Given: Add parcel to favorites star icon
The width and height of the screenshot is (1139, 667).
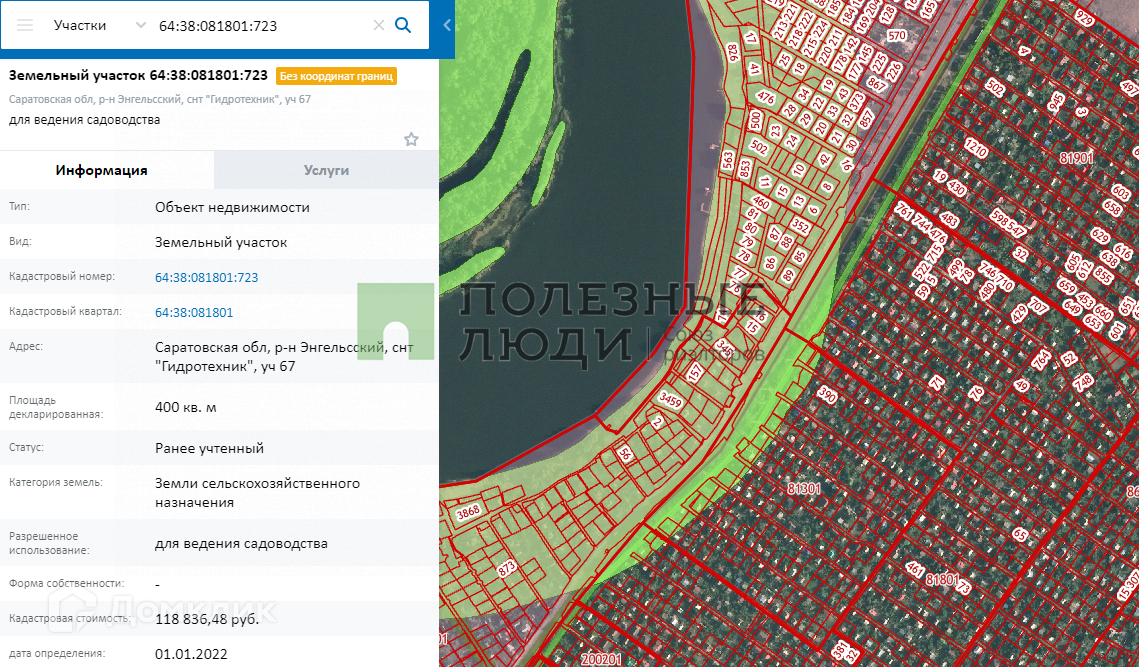Looking at the screenshot, I should pyautogui.click(x=411, y=140).
